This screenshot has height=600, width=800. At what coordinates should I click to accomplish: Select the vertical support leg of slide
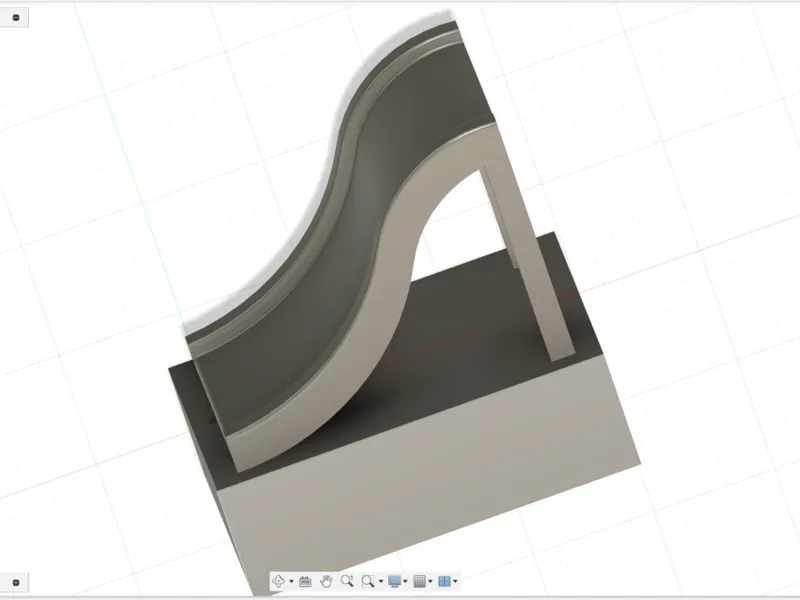[x=531, y=255]
